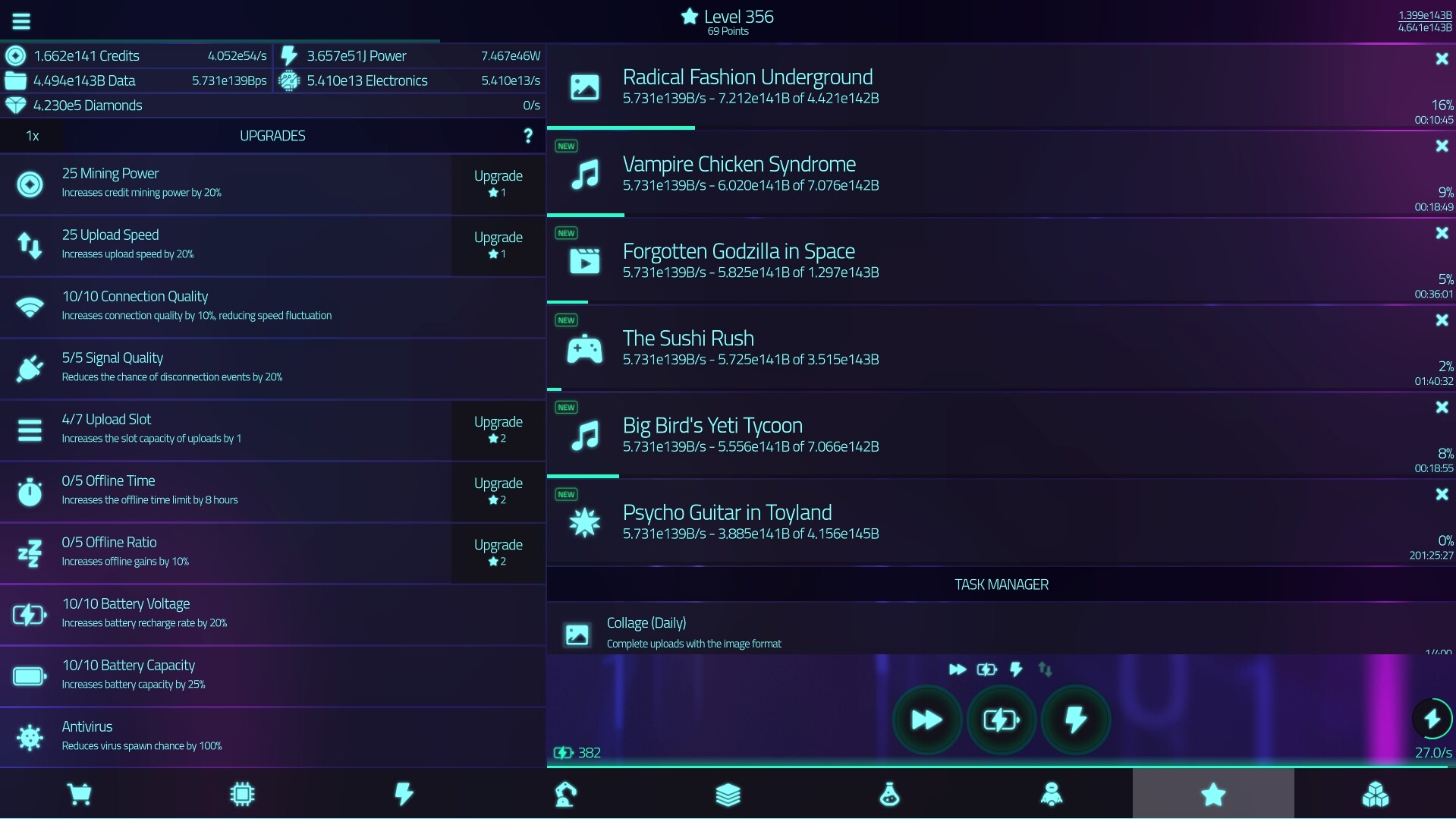Open the hardware chip tab icon
Viewport: 1456px width, 819px height.
[242, 794]
